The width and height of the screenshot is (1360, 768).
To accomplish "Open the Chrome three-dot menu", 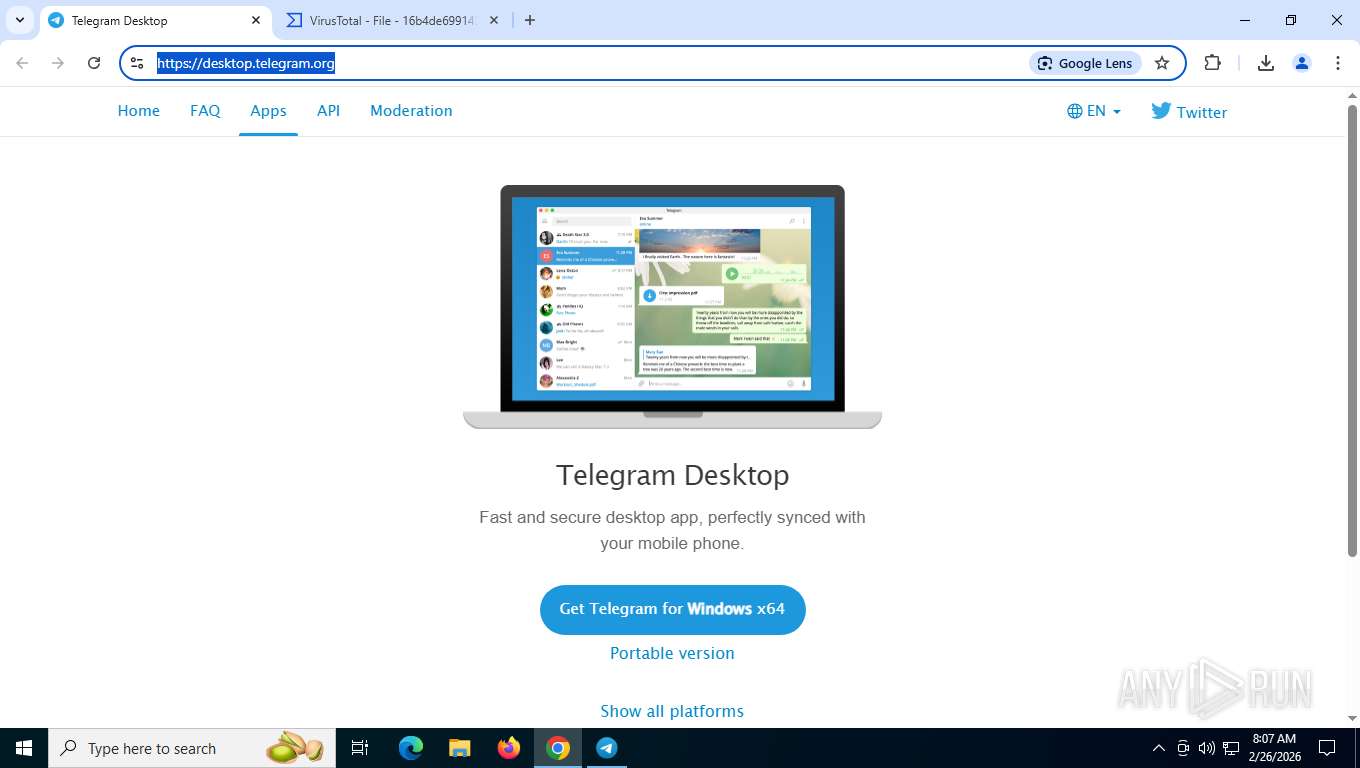I will [1338, 63].
